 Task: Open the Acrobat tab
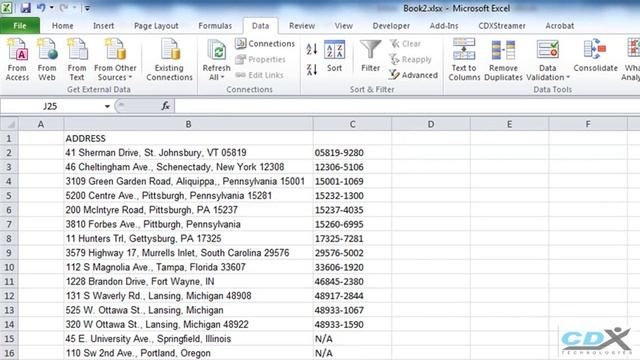click(x=559, y=26)
